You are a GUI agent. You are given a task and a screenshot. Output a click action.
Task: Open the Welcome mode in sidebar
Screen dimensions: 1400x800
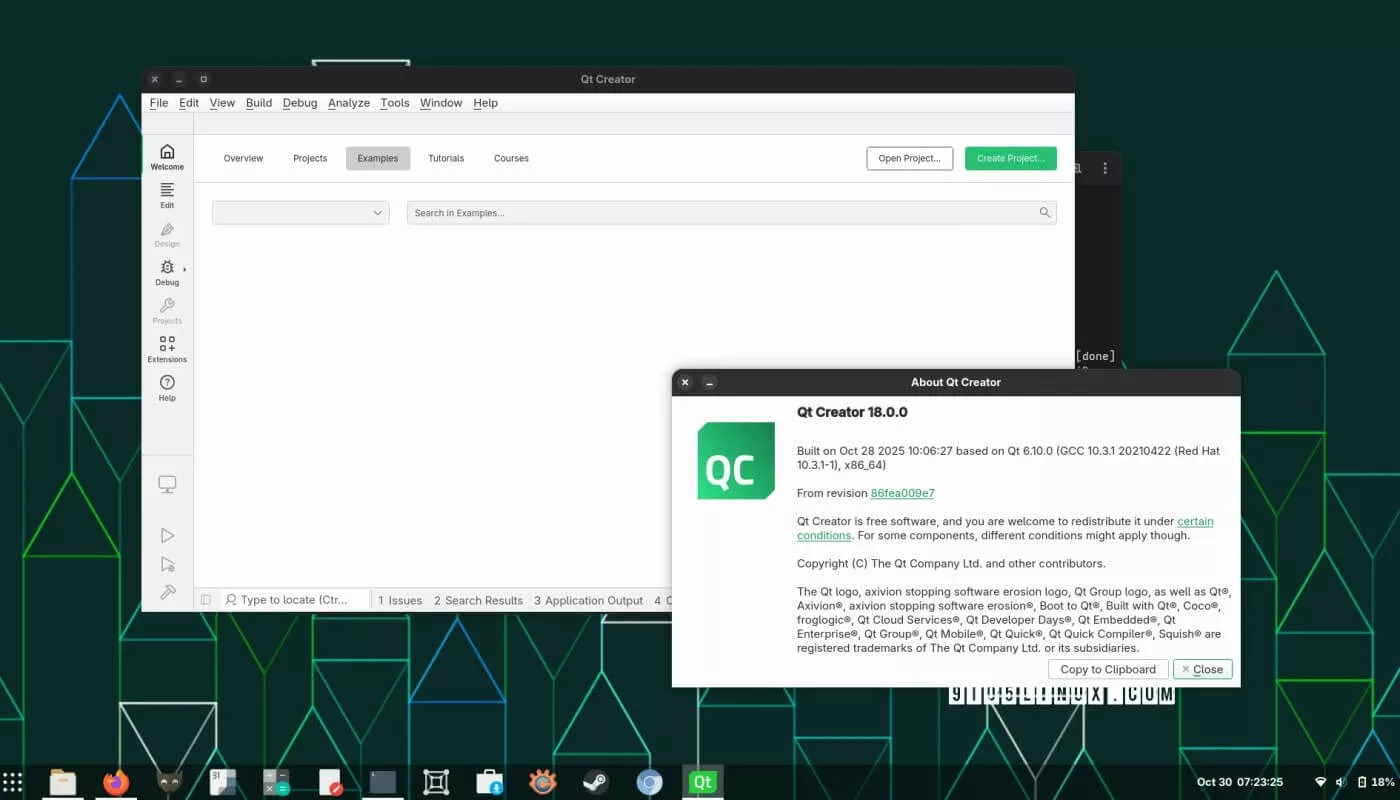click(167, 156)
